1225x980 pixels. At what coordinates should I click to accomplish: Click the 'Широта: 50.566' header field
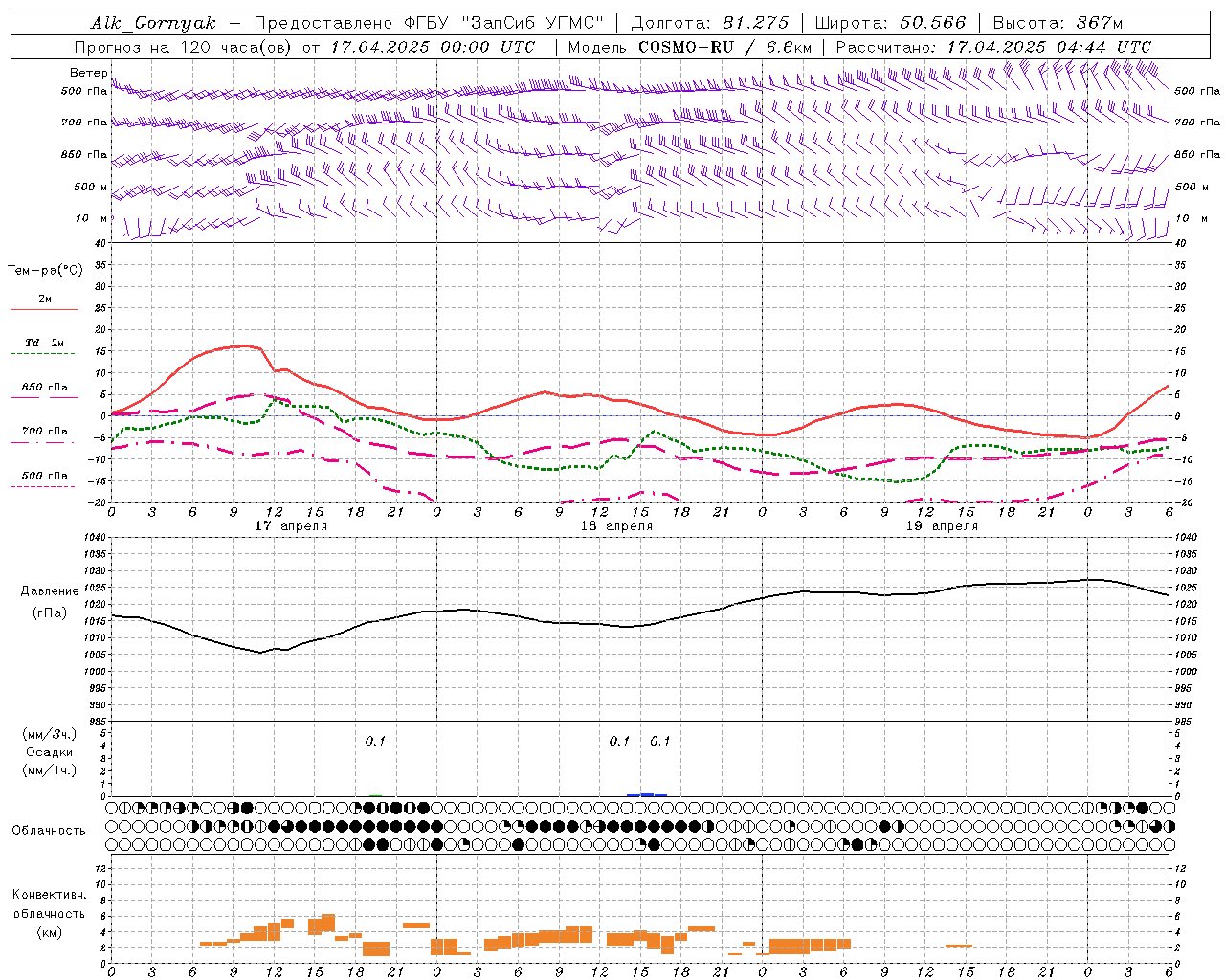(890, 23)
